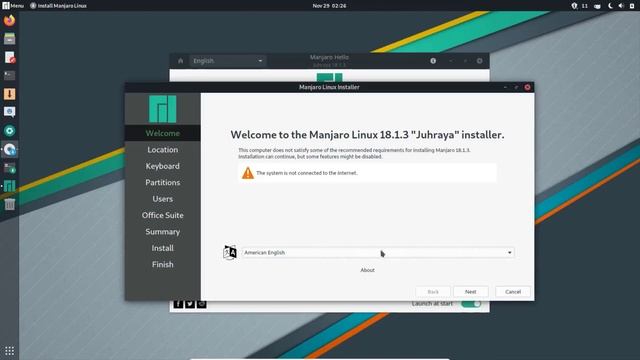This screenshot has width=640, height=360.
Task: Click the Welcome to Manjaro Linux heading
Action: 367,135
